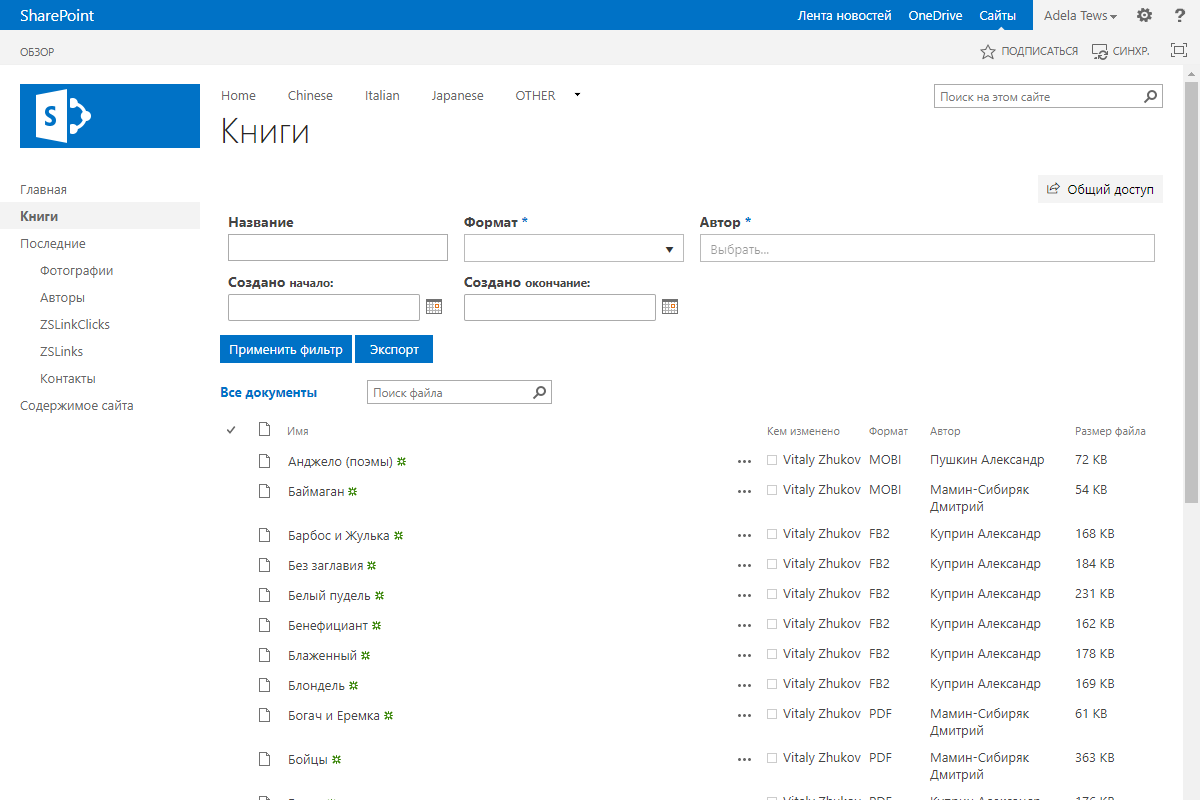
Task: Click the document icon of Богач и Еремка
Action: (x=265, y=715)
